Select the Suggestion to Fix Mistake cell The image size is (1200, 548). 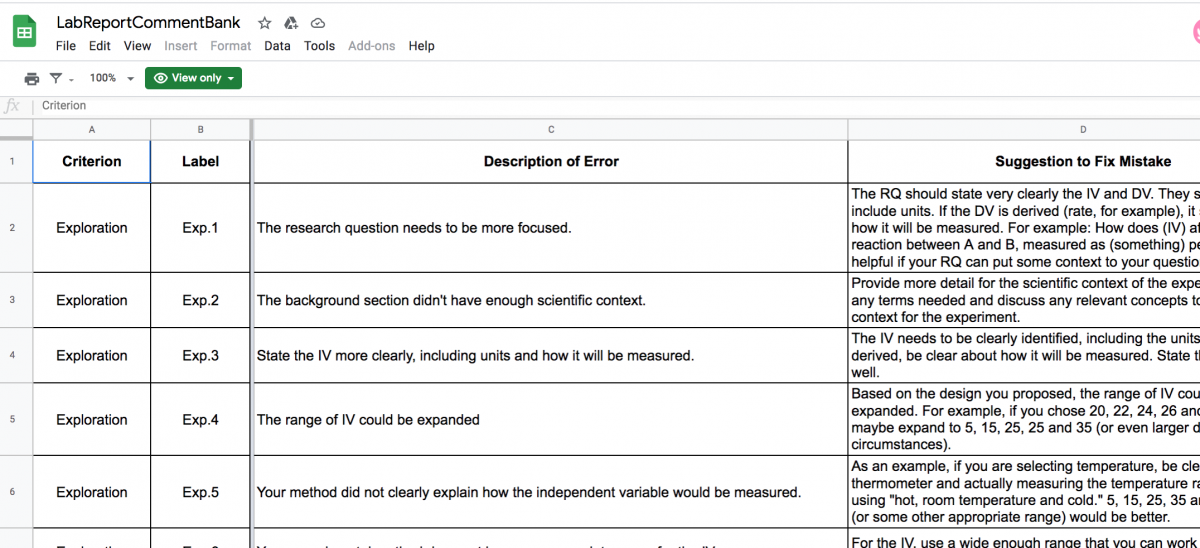pos(1024,162)
